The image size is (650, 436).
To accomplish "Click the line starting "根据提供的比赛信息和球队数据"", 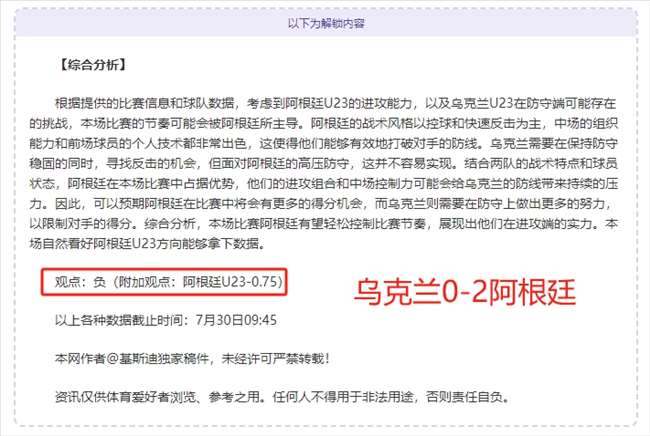I will click(335, 103).
